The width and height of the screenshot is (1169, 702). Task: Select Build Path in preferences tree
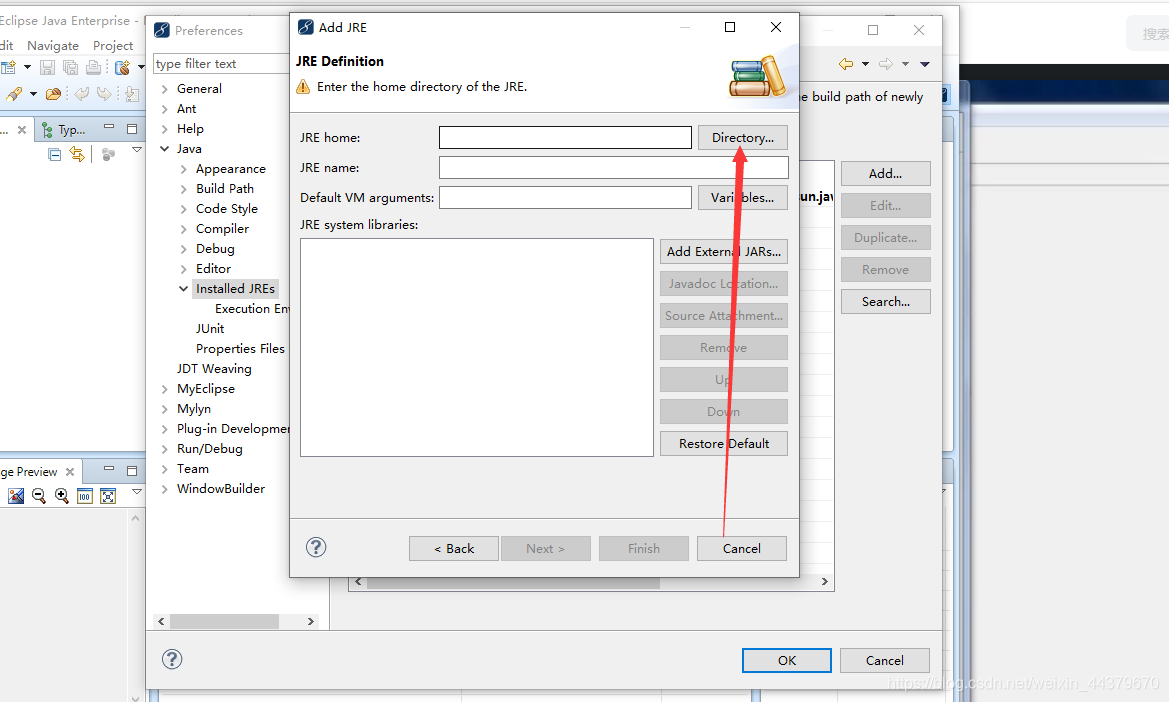pyautogui.click(x=224, y=189)
